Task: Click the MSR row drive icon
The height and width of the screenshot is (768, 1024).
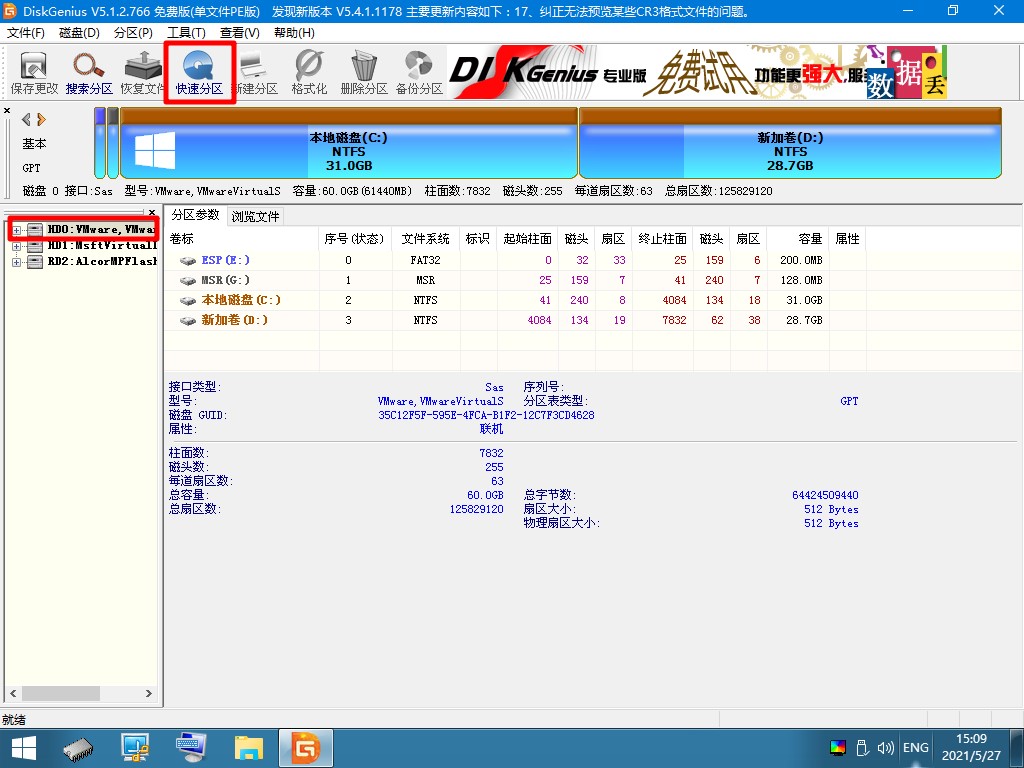Action: [x=188, y=281]
